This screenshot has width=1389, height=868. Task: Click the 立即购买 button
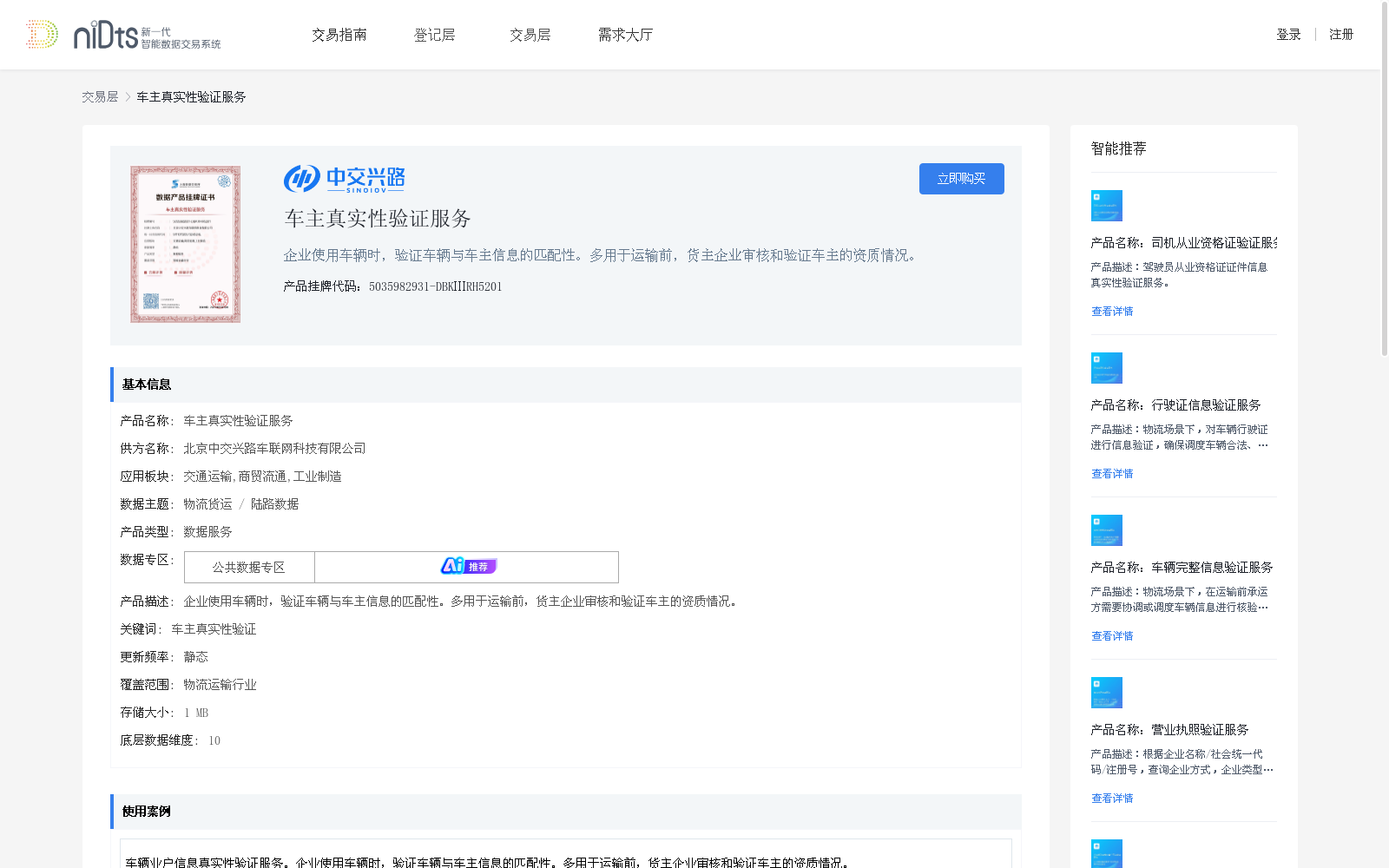tap(961, 179)
